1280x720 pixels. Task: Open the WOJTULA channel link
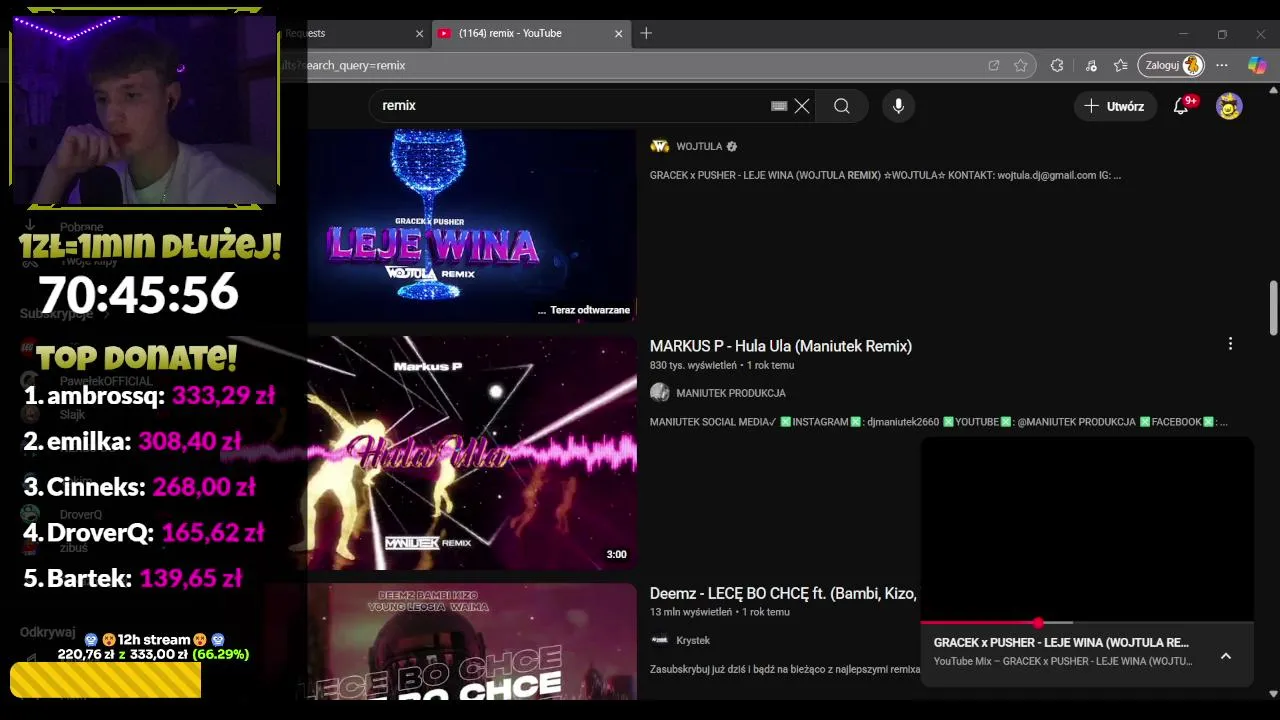click(x=699, y=146)
